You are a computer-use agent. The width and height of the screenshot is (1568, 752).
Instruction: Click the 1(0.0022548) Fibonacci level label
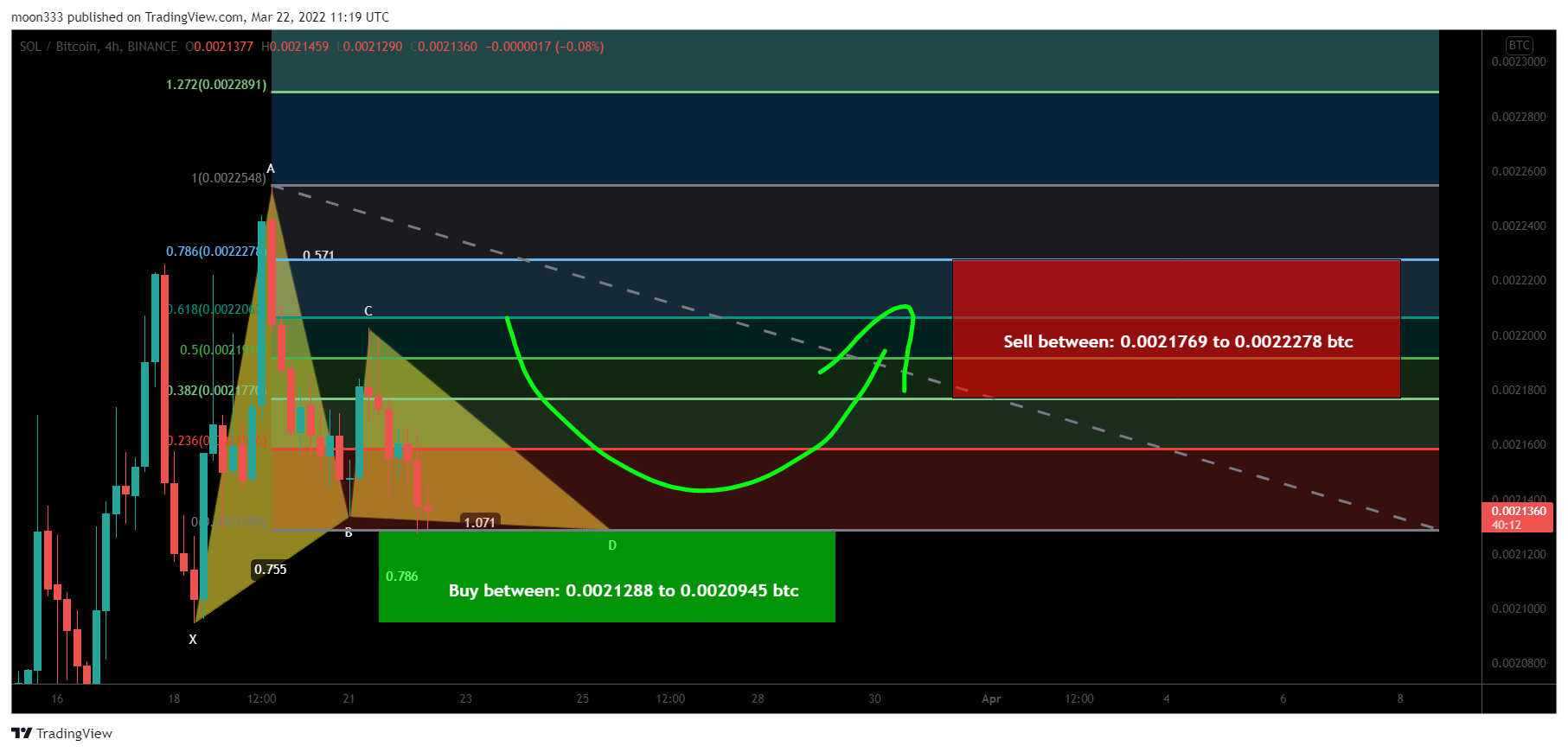[229, 178]
